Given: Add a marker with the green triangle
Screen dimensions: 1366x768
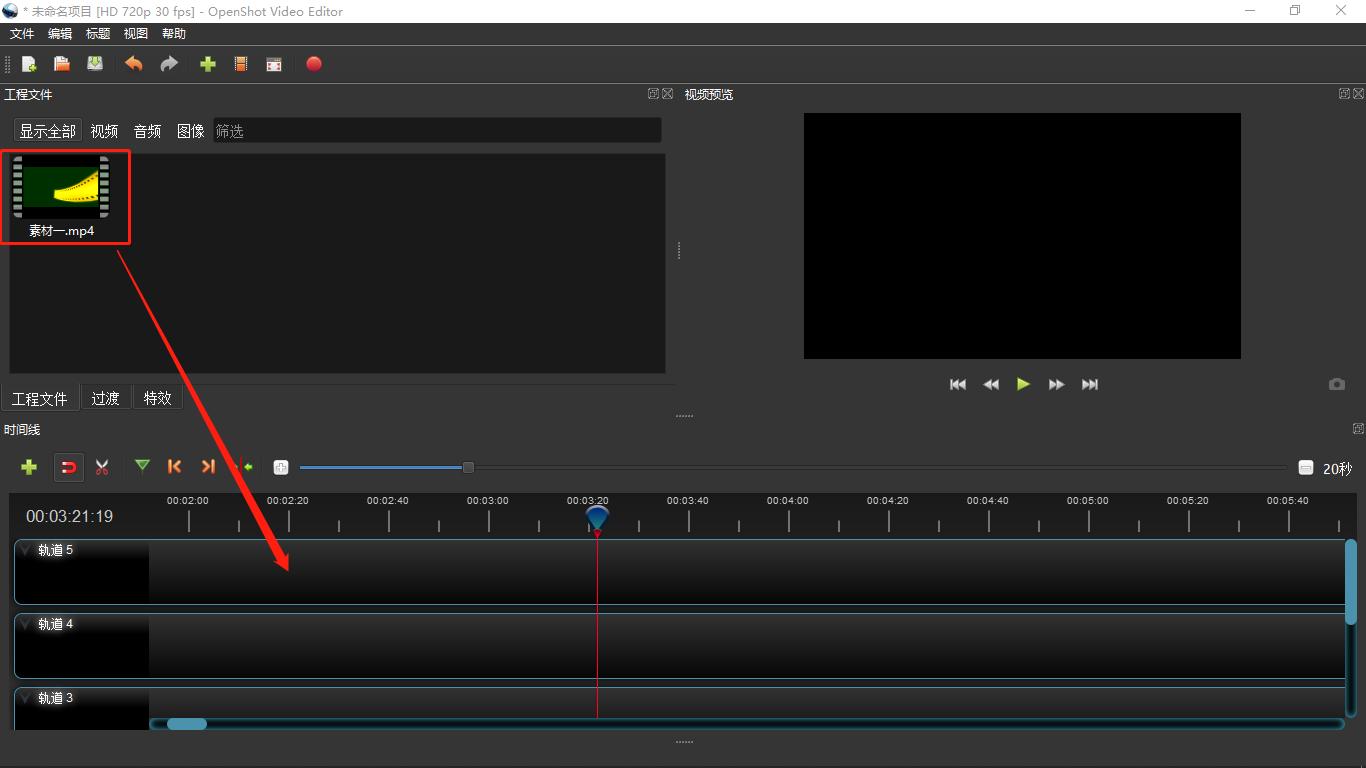Looking at the screenshot, I should (x=142, y=466).
